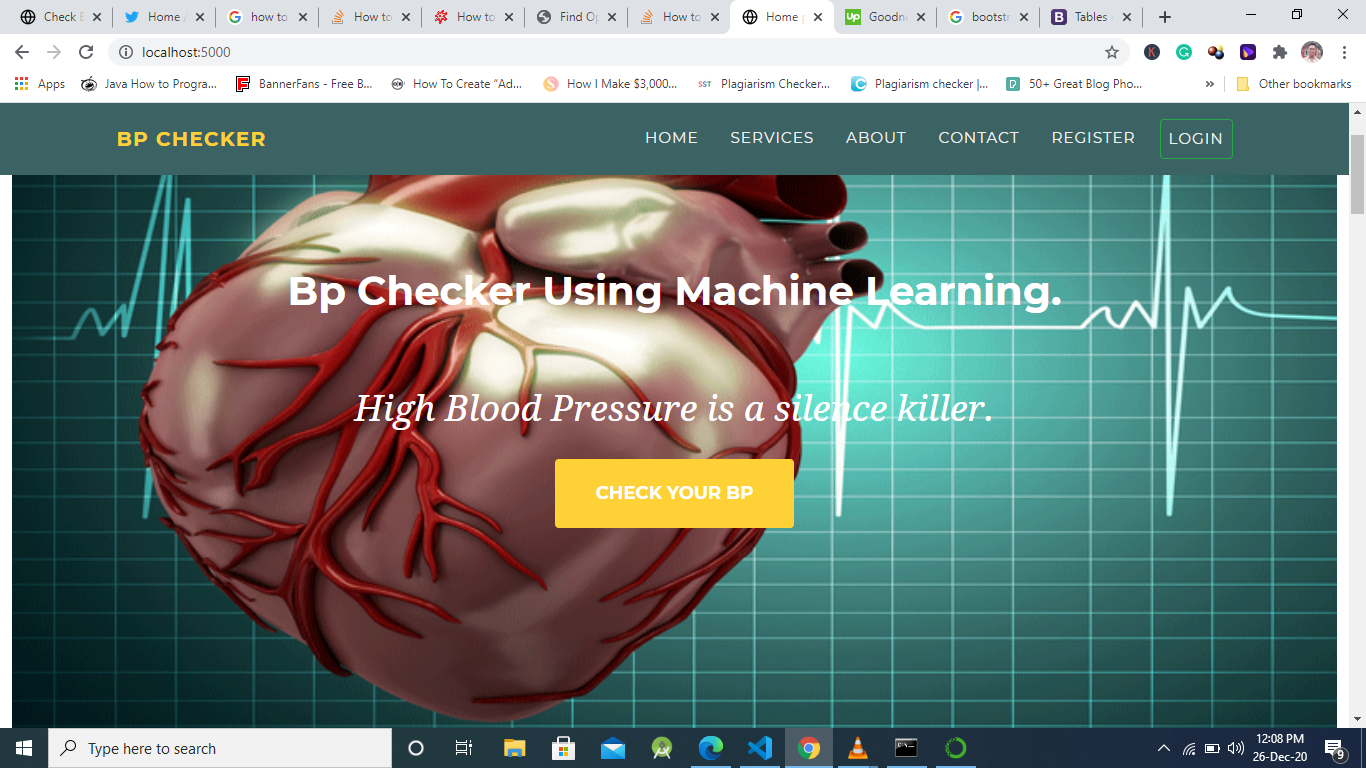
Task: Click the volume icon in system tray
Action: pyautogui.click(x=1235, y=748)
